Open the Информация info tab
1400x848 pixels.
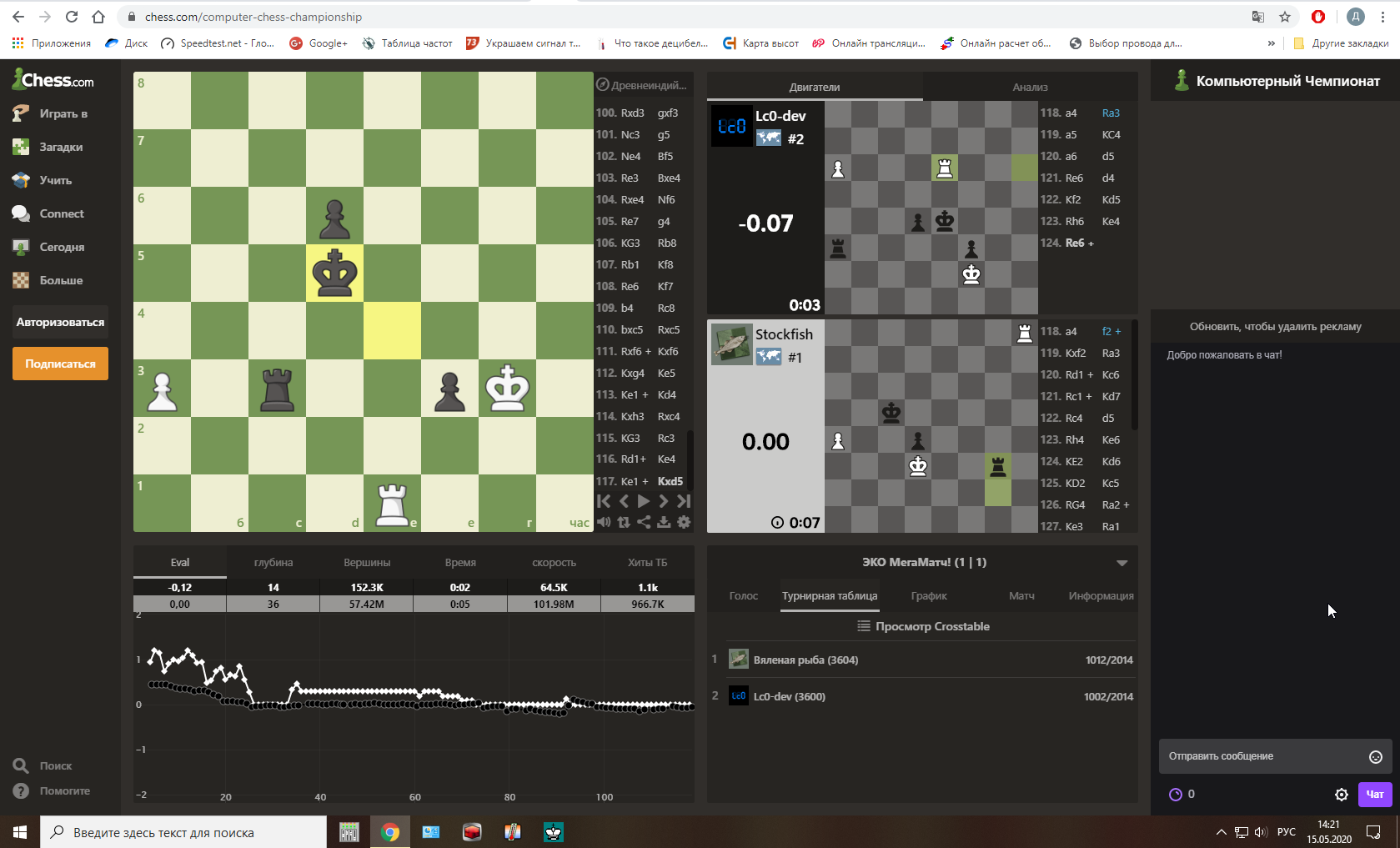point(1101,596)
